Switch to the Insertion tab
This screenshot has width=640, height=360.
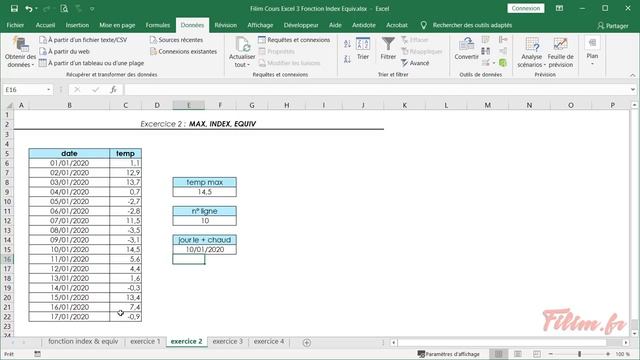coord(77,25)
